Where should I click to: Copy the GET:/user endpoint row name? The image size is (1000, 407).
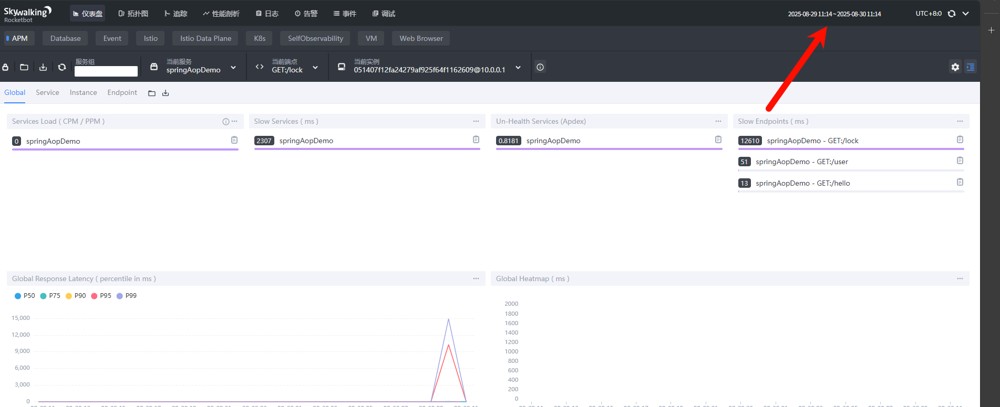(x=960, y=161)
